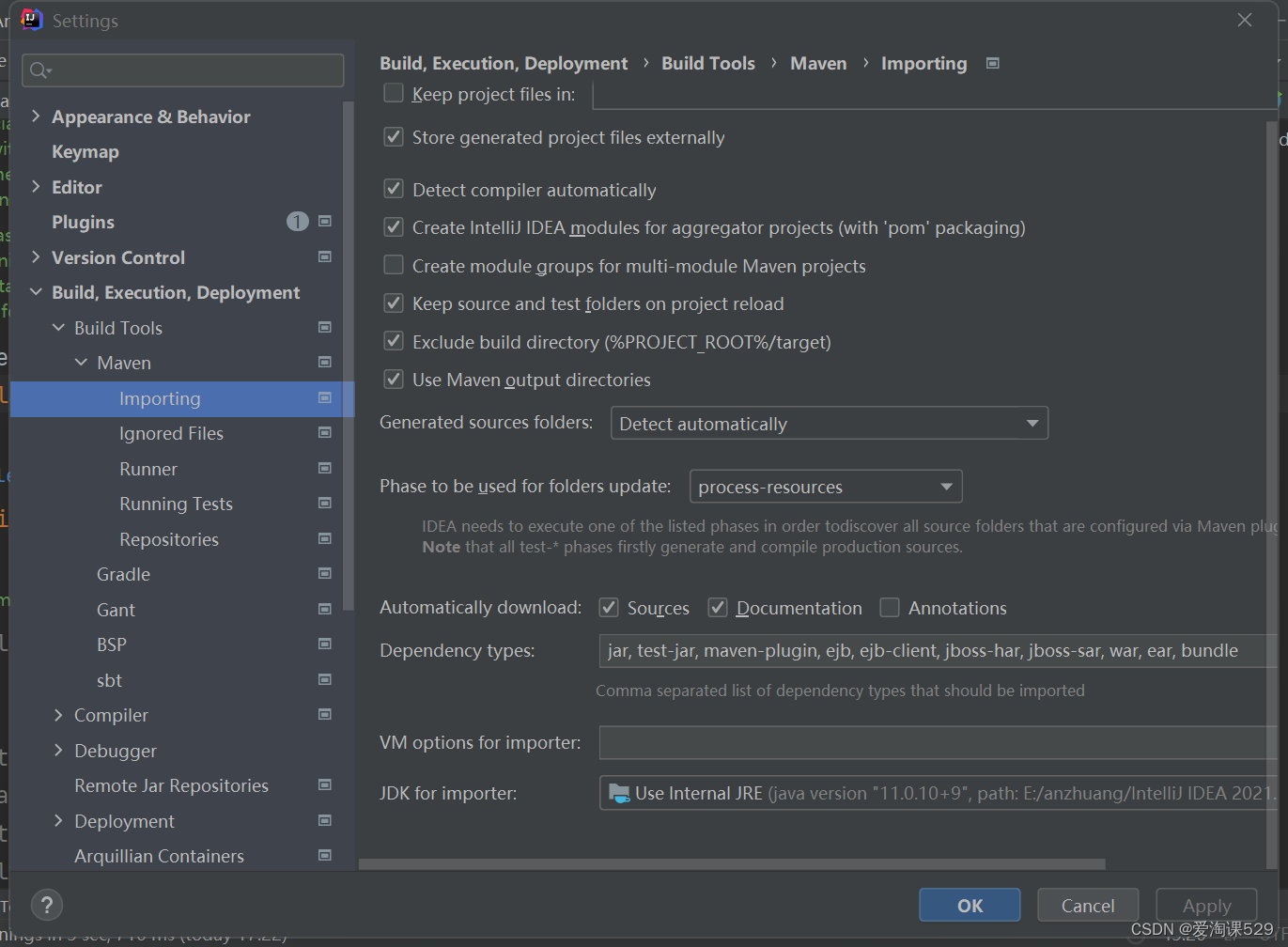This screenshot has height=947, width=1288.
Task: Toggle Store generated project files externally
Action: point(394,137)
